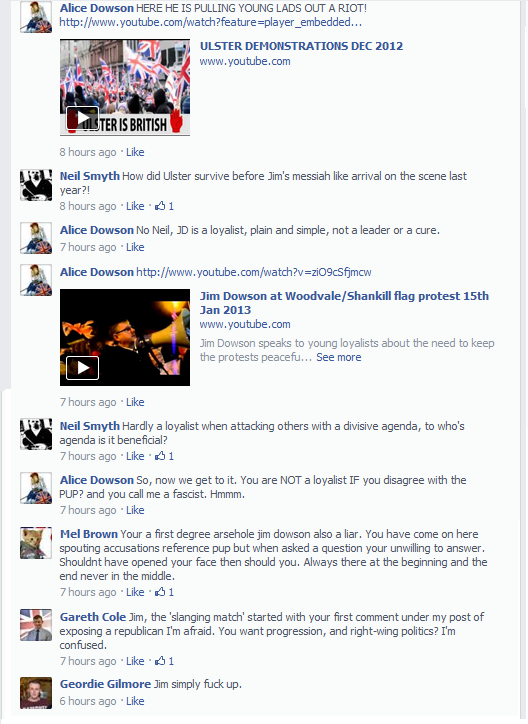Open Jim Dowson at Woodvale/Shankill flag protest link
The height and width of the screenshot is (724, 528).
344,303
